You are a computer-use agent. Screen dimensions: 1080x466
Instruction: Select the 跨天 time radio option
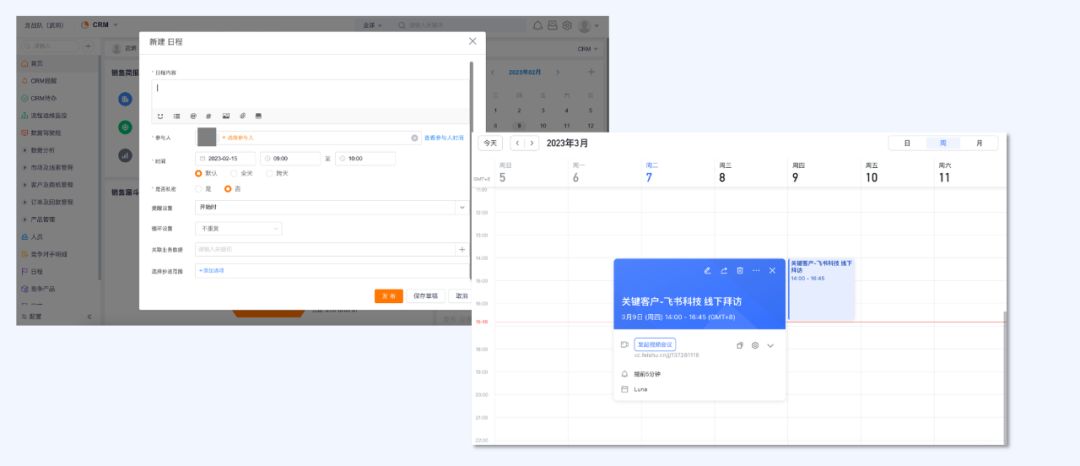pyautogui.click(x=269, y=173)
